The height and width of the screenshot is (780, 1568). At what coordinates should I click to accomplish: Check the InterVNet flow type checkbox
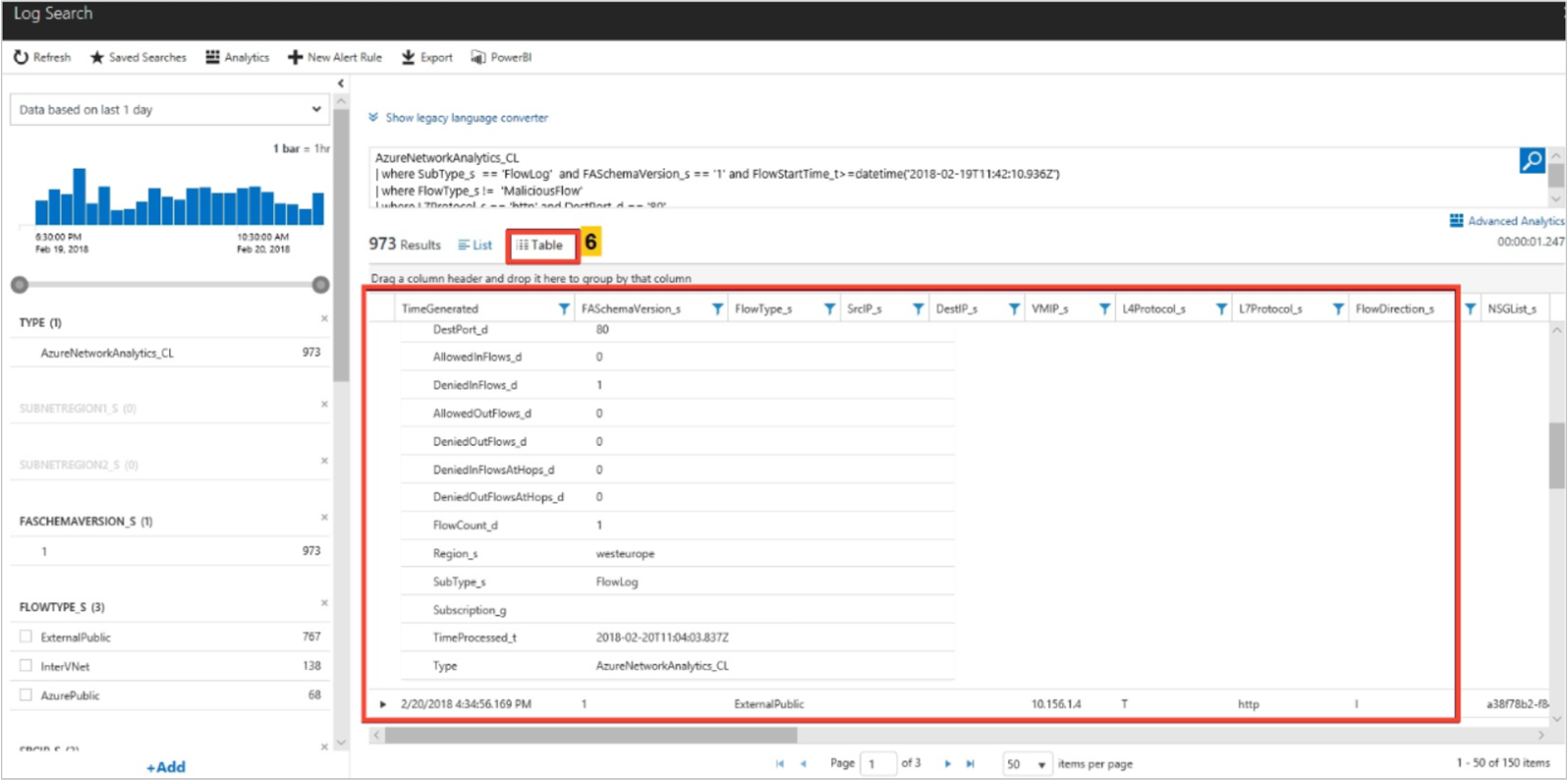26,666
